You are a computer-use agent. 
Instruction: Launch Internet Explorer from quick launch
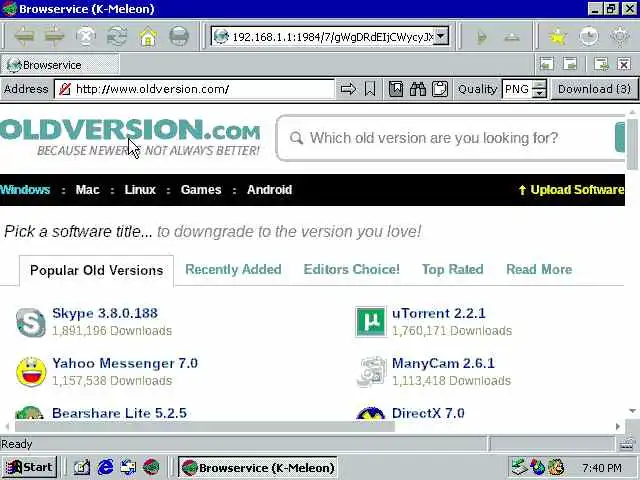(x=105, y=467)
